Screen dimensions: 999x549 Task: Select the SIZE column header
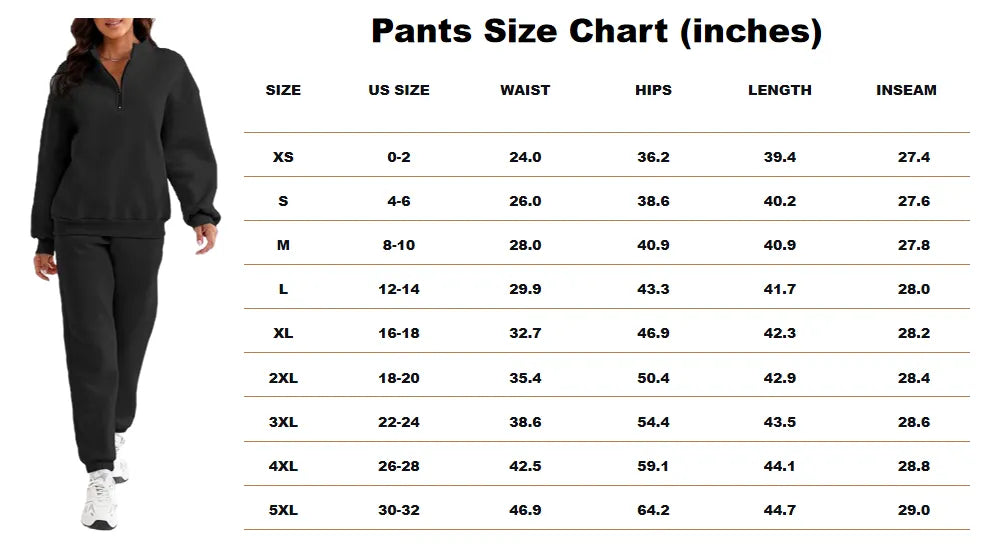[283, 90]
